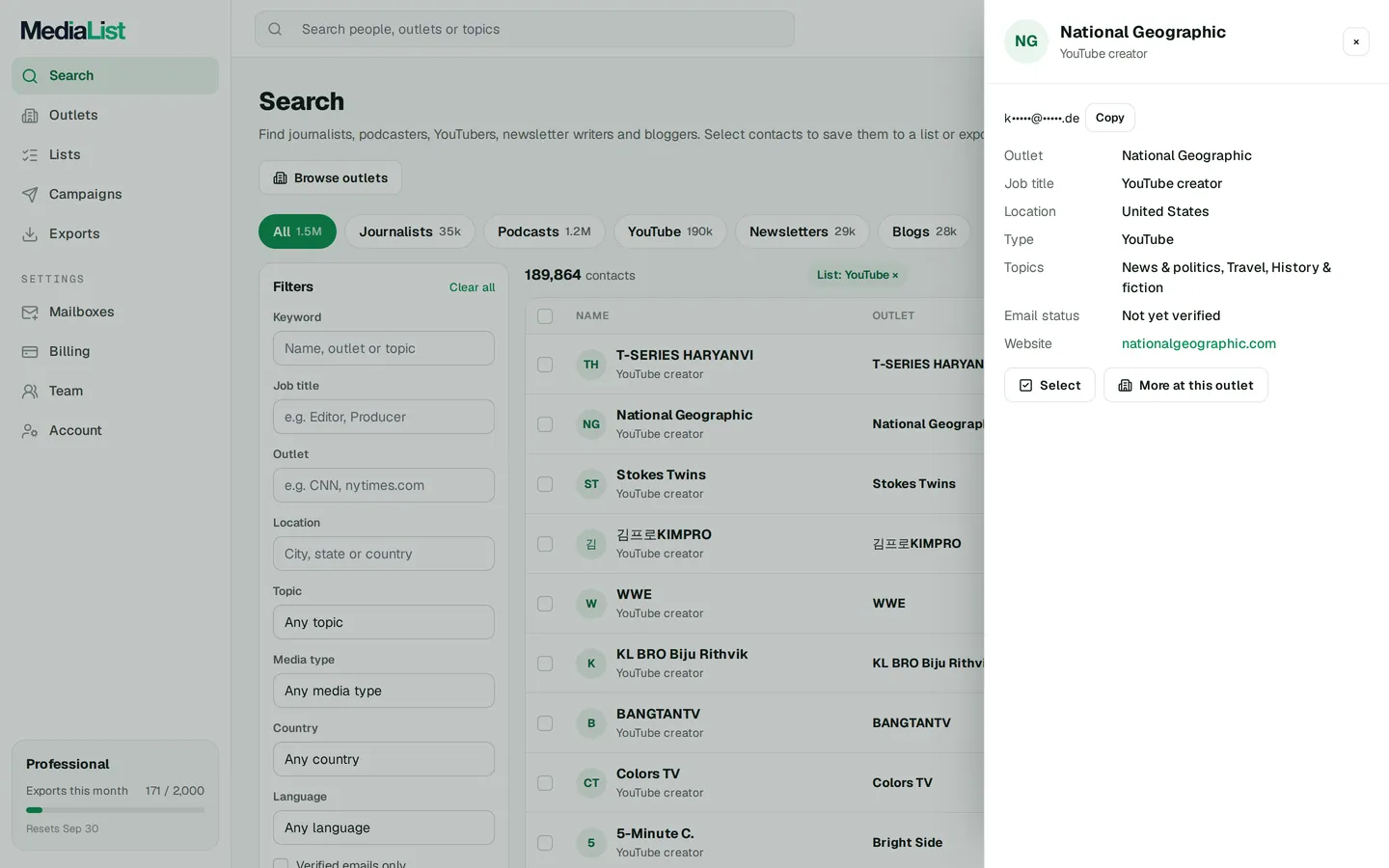The width and height of the screenshot is (1389, 868).
Task: Click the TH avatar for T-SERIES HARYANVI
Action: (591, 365)
